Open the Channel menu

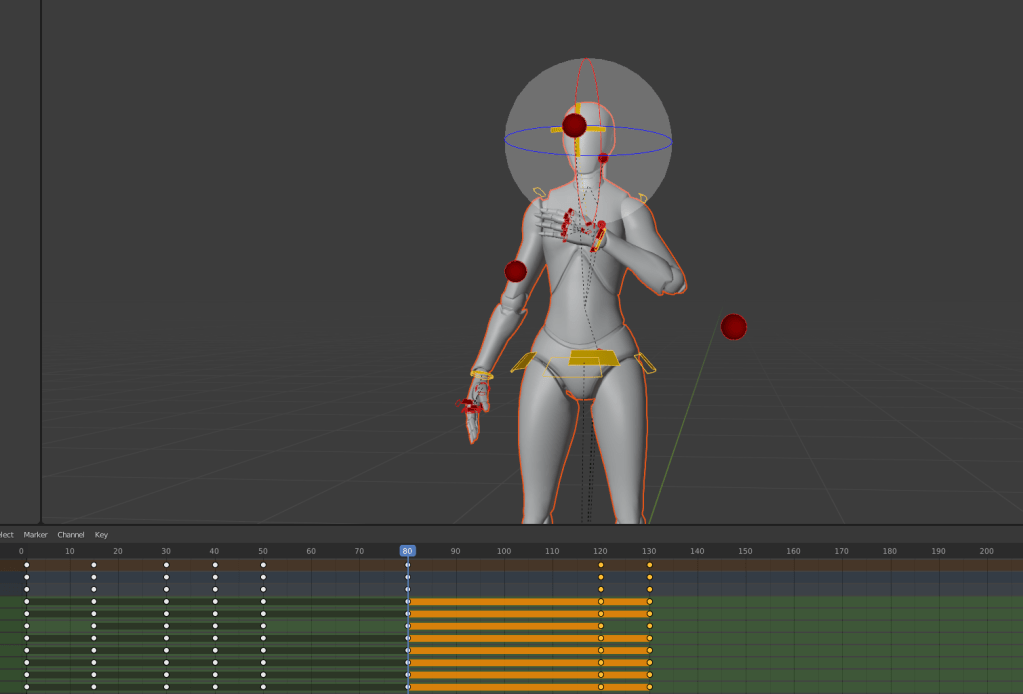point(71,535)
